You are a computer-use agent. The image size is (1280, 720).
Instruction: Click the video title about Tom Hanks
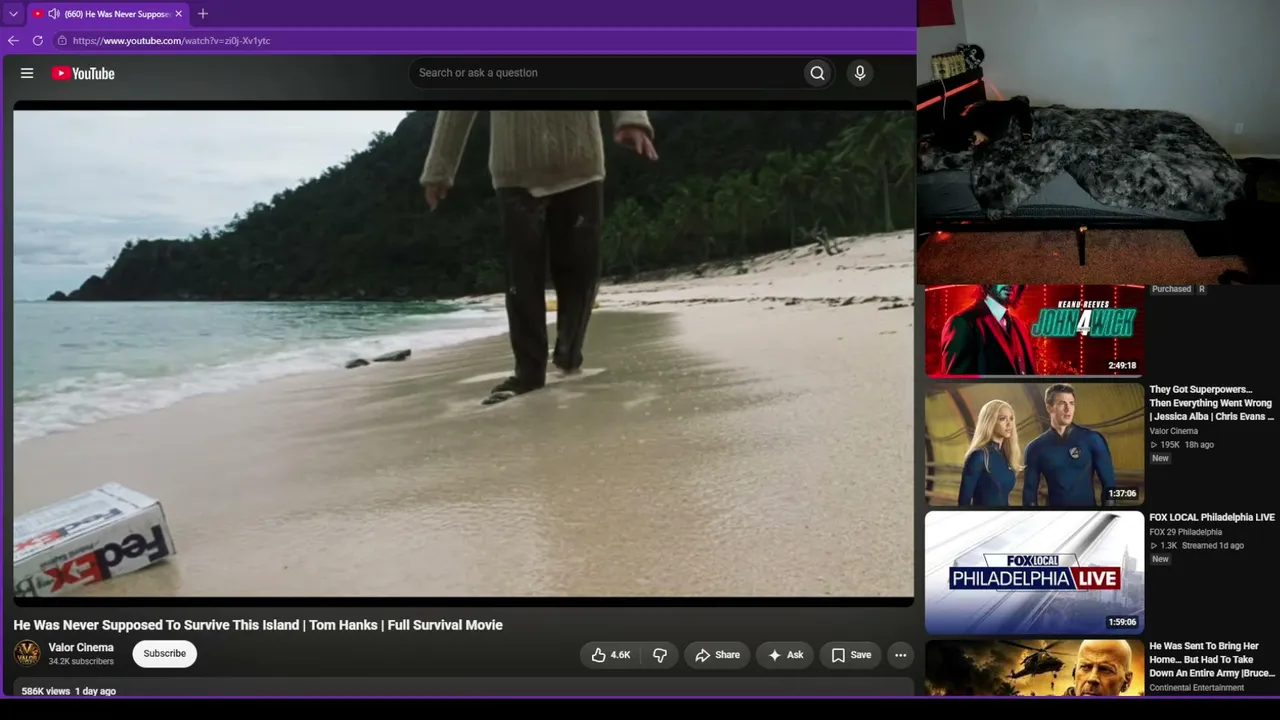click(258, 625)
